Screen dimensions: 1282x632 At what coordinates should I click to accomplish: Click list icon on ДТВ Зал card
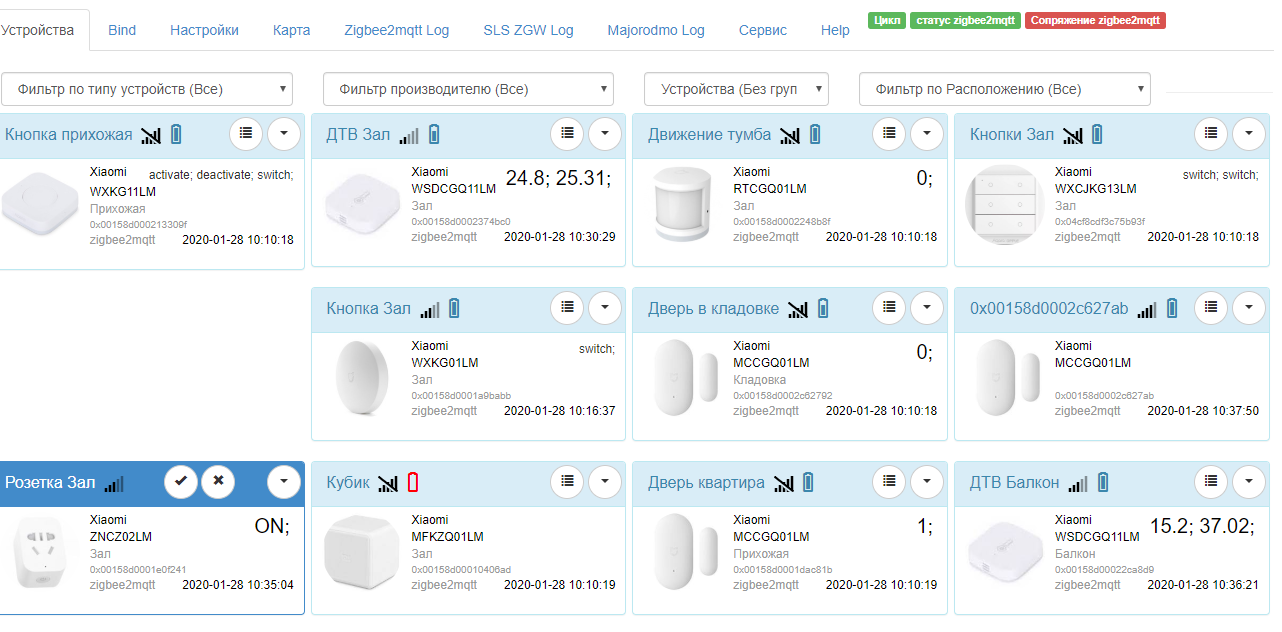(568, 132)
